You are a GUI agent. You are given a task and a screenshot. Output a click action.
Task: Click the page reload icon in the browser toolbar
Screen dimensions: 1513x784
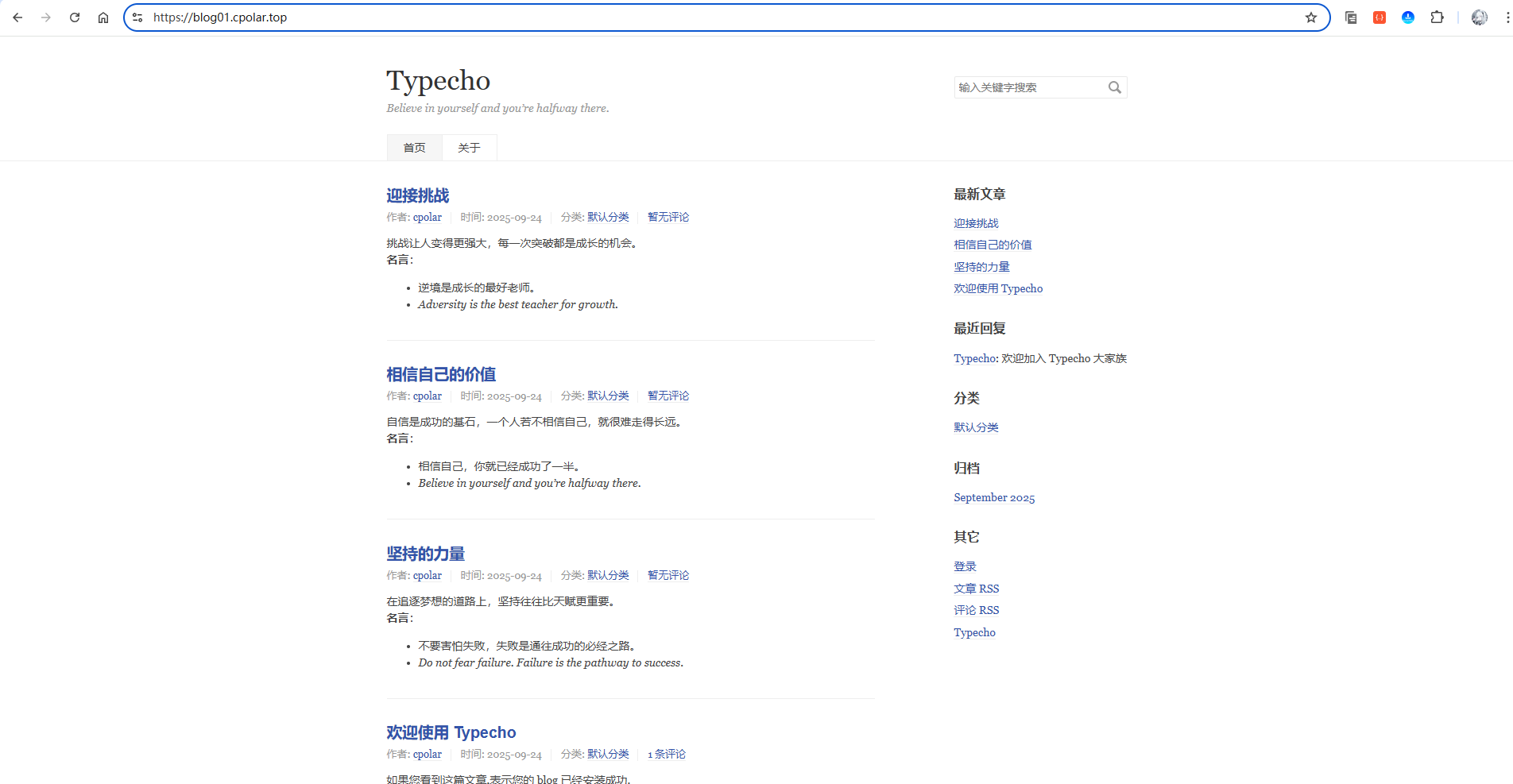point(74,17)
